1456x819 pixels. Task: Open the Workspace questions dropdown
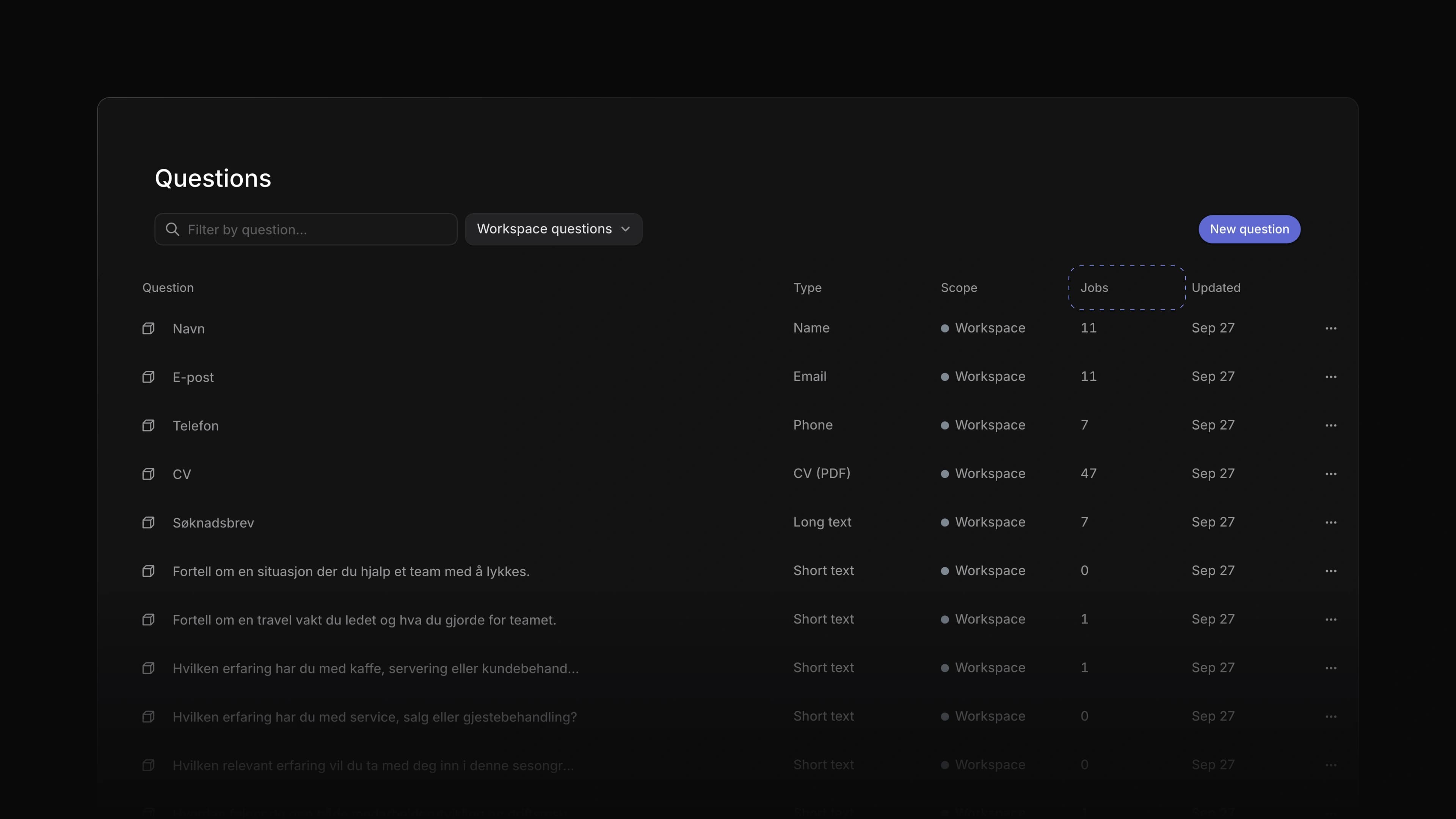(x=553, y=229)
